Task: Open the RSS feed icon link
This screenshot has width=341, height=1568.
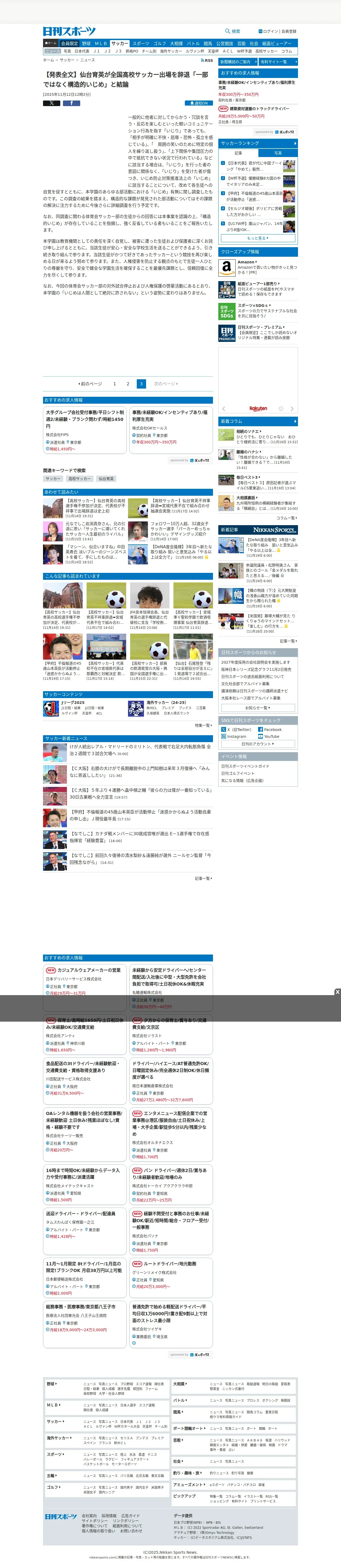Action: [207, 60]
